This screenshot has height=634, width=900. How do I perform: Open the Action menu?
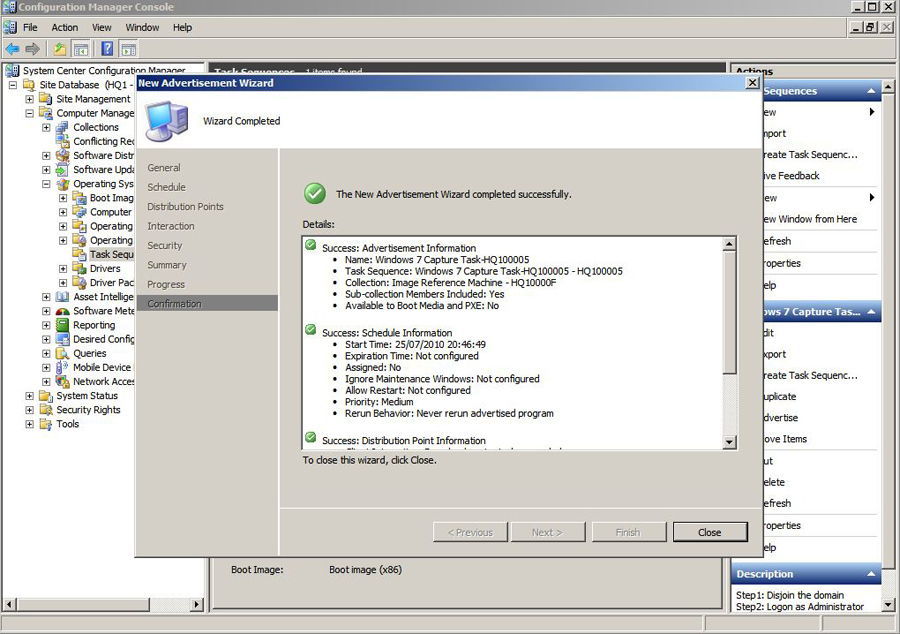[x=65, y=28]
